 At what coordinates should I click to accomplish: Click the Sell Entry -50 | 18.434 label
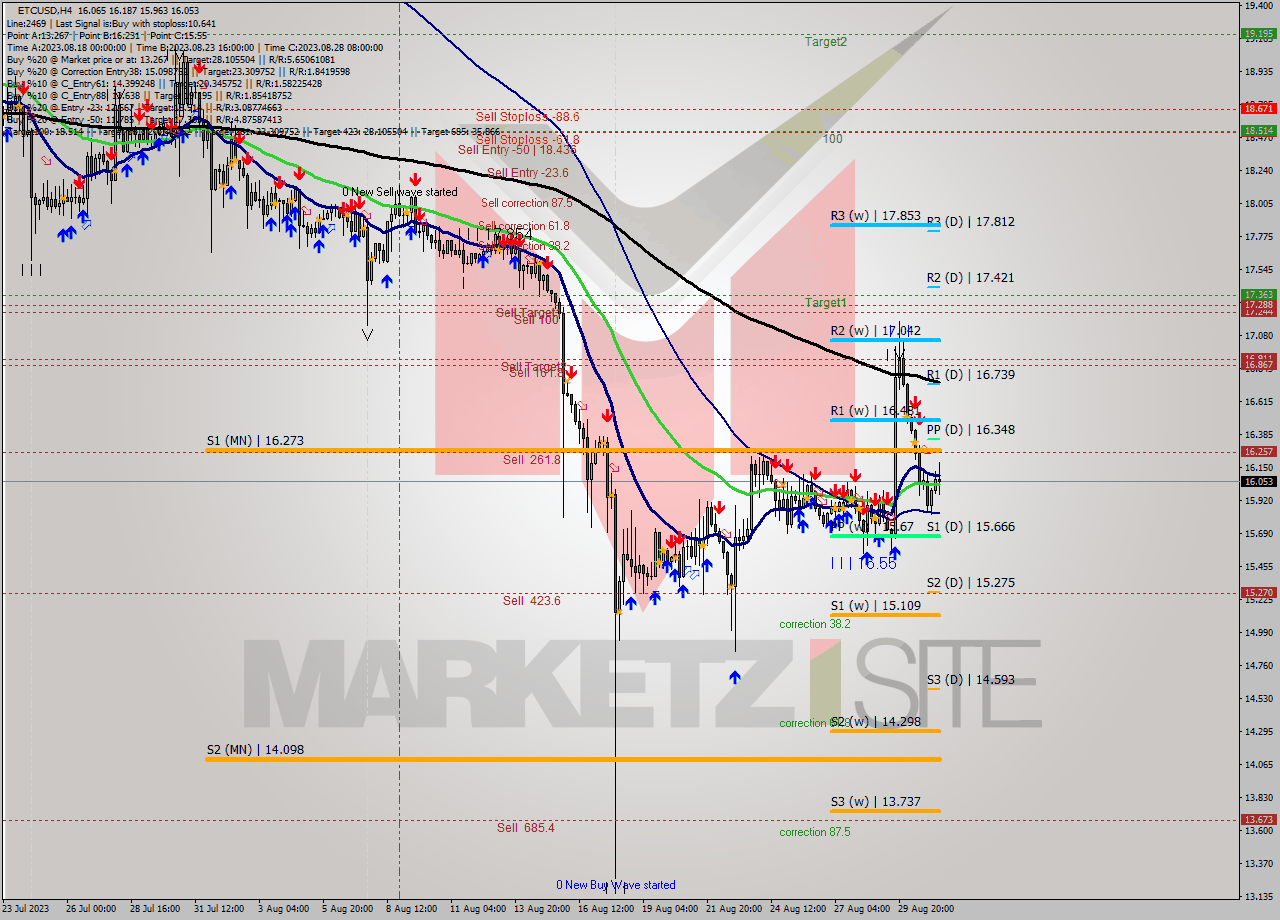[517, 150]
